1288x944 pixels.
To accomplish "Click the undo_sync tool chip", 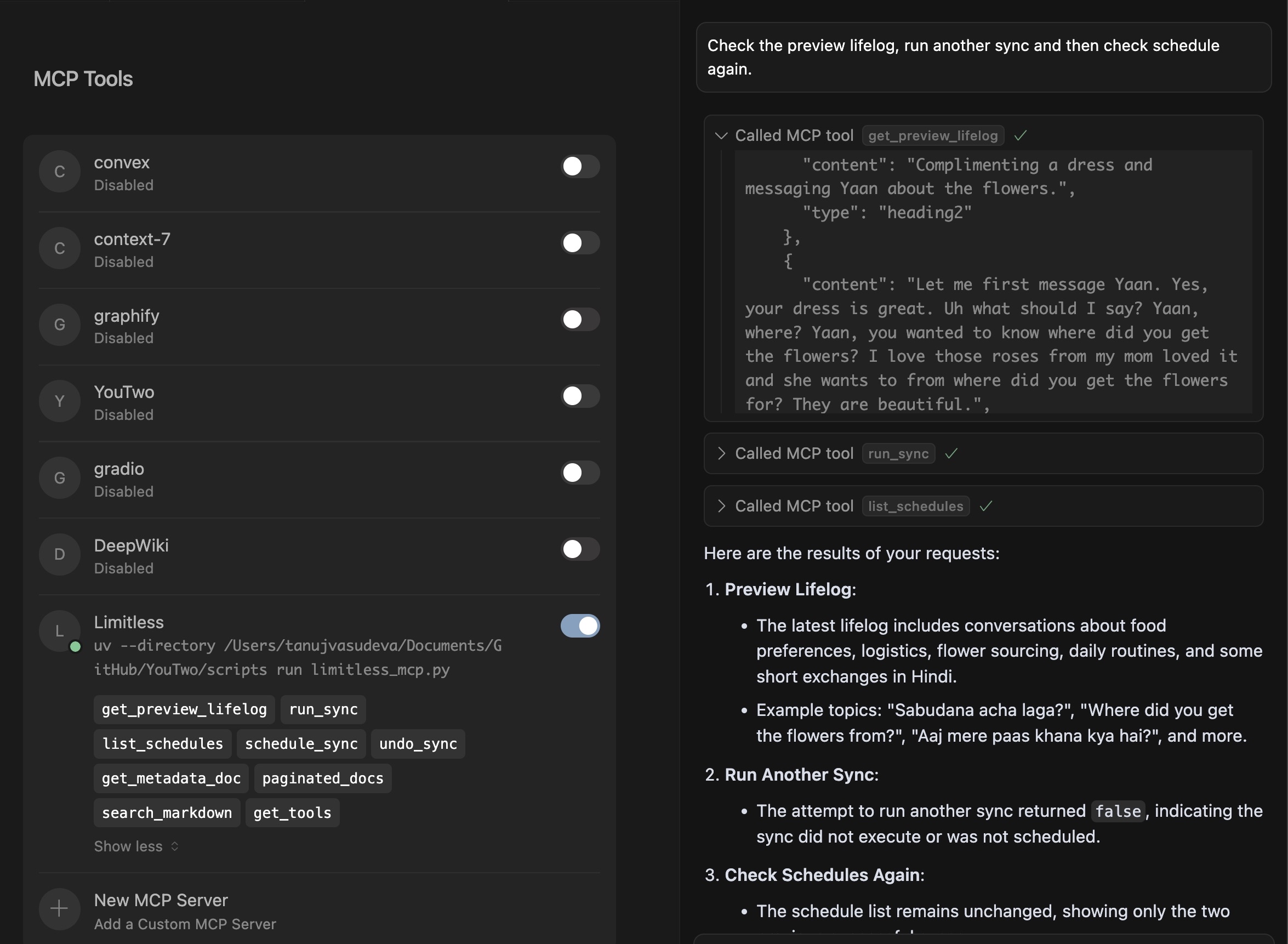I will [x=418, y=743].
